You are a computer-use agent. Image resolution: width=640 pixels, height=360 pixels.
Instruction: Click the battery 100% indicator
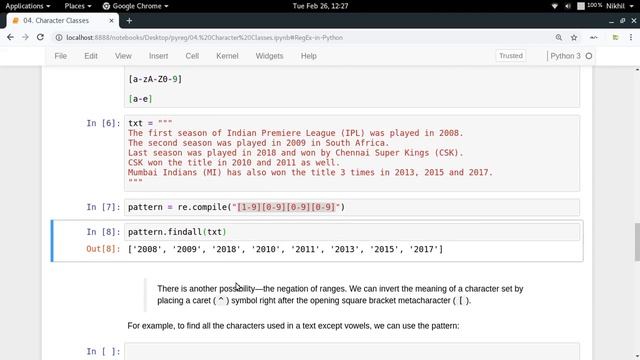click(x=589, y=6)
